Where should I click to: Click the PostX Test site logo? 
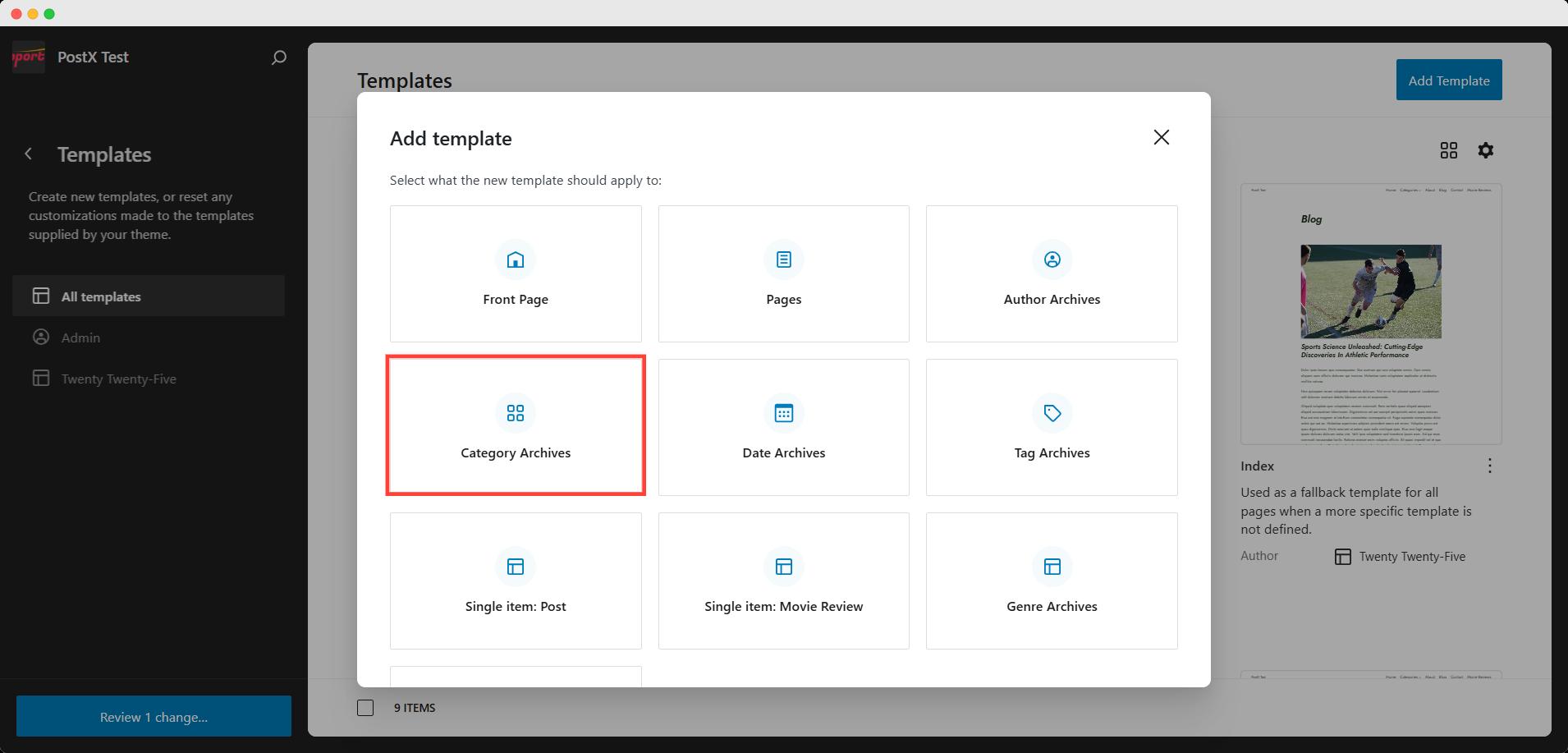[x=29, y=57]
